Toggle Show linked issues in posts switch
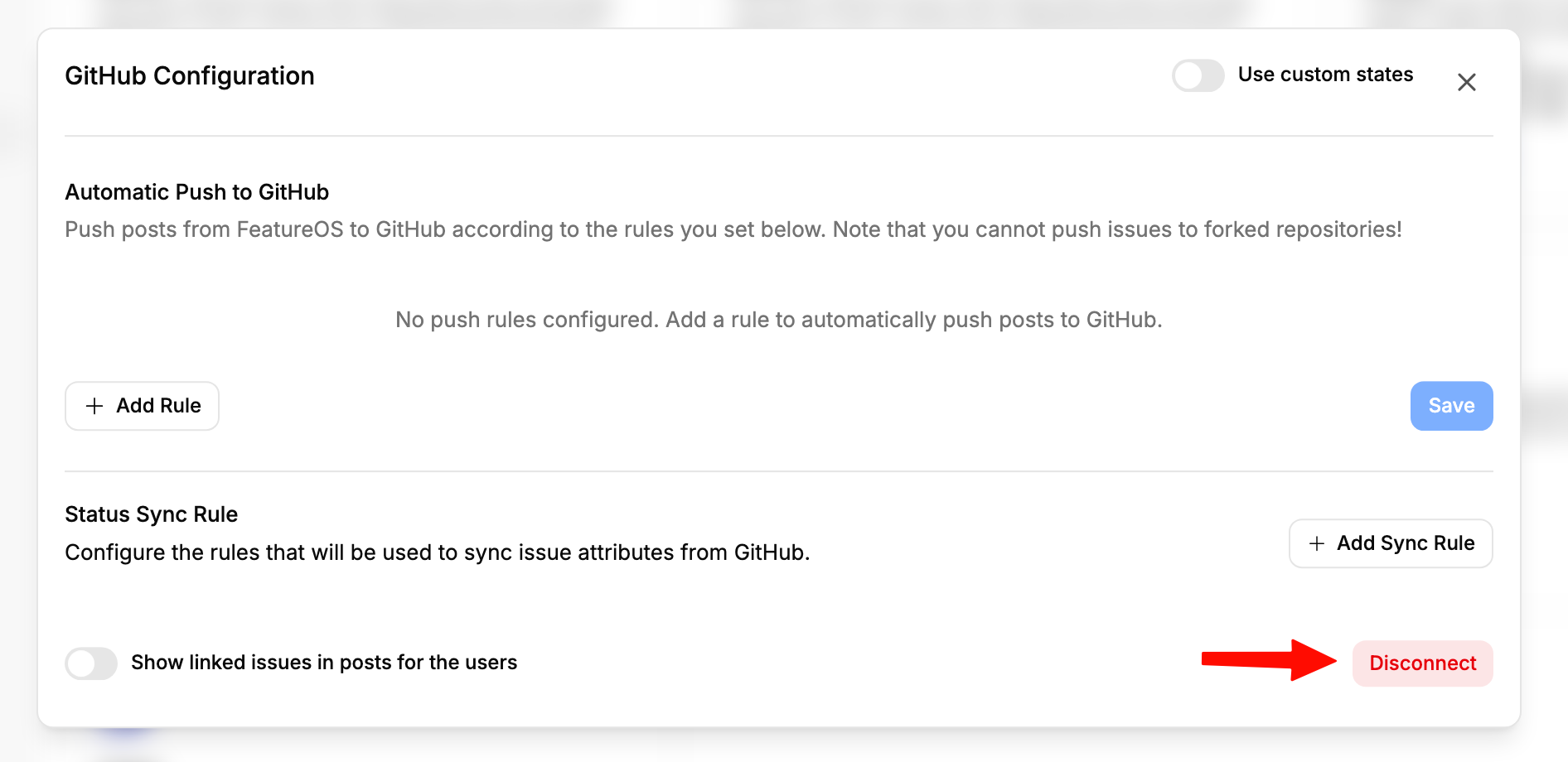The image size is (1568, 762). pos(91,663)
